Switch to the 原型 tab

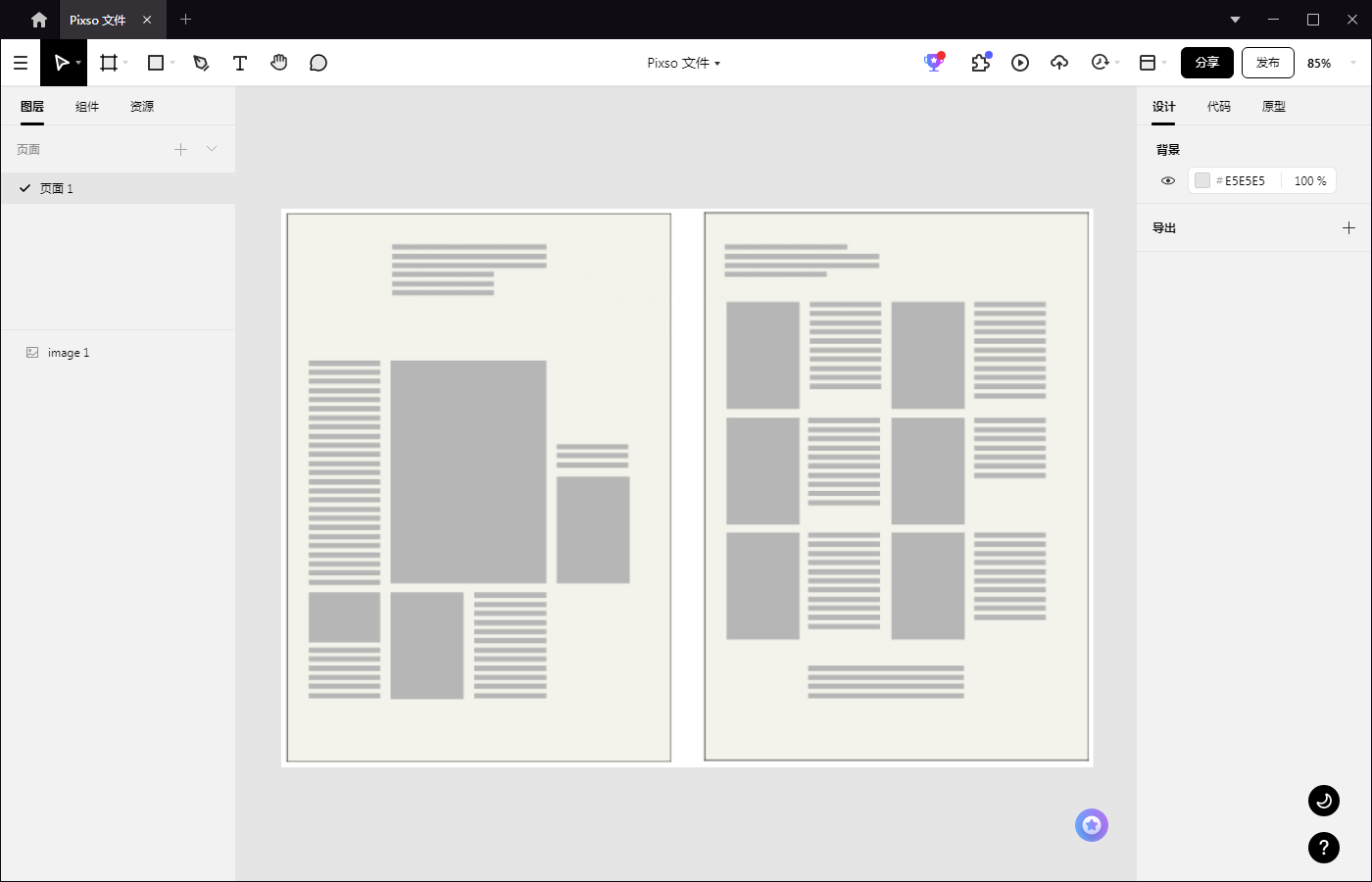pos(1273,106)
